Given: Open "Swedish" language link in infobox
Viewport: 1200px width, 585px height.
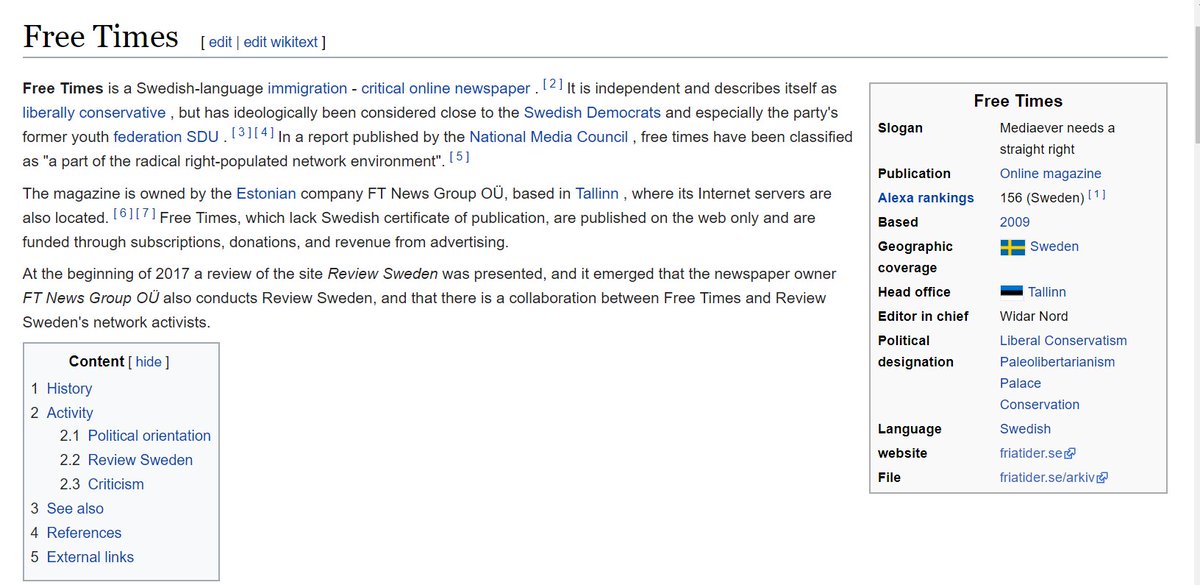Looking at the screenshot, I should pos(1025,429).
